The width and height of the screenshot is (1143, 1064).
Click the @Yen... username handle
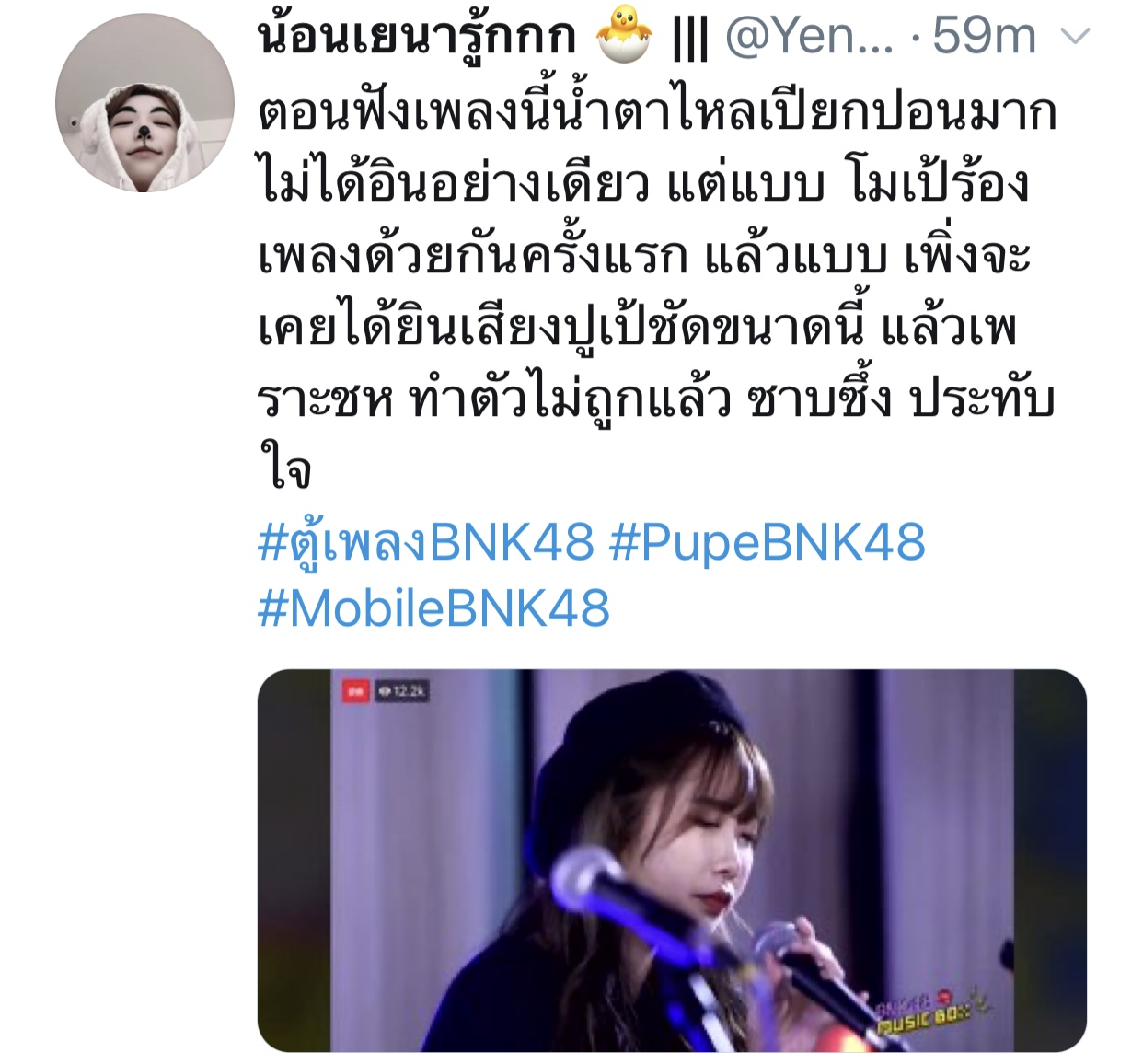808,38
